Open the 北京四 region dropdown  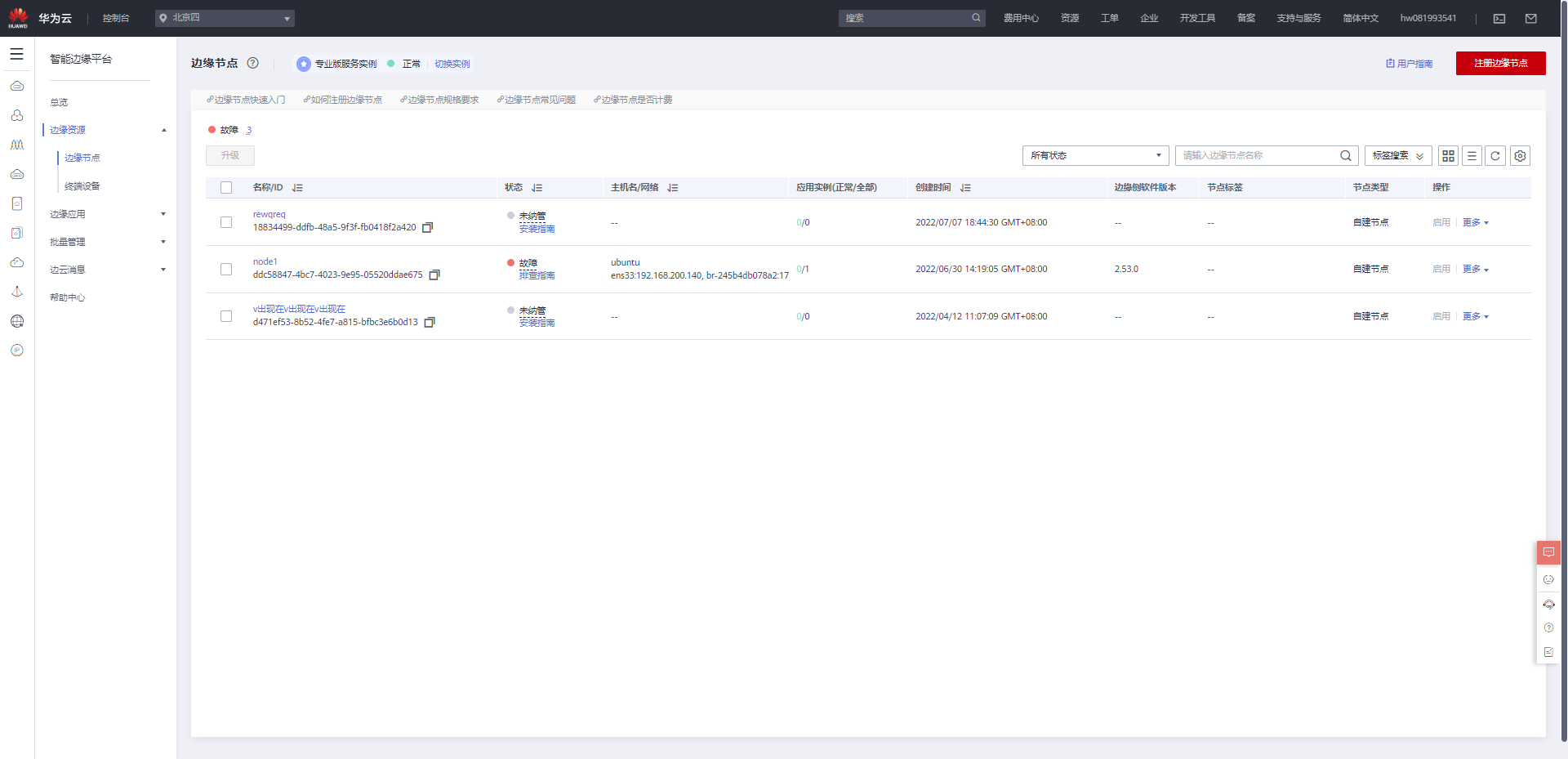(225, 18)
